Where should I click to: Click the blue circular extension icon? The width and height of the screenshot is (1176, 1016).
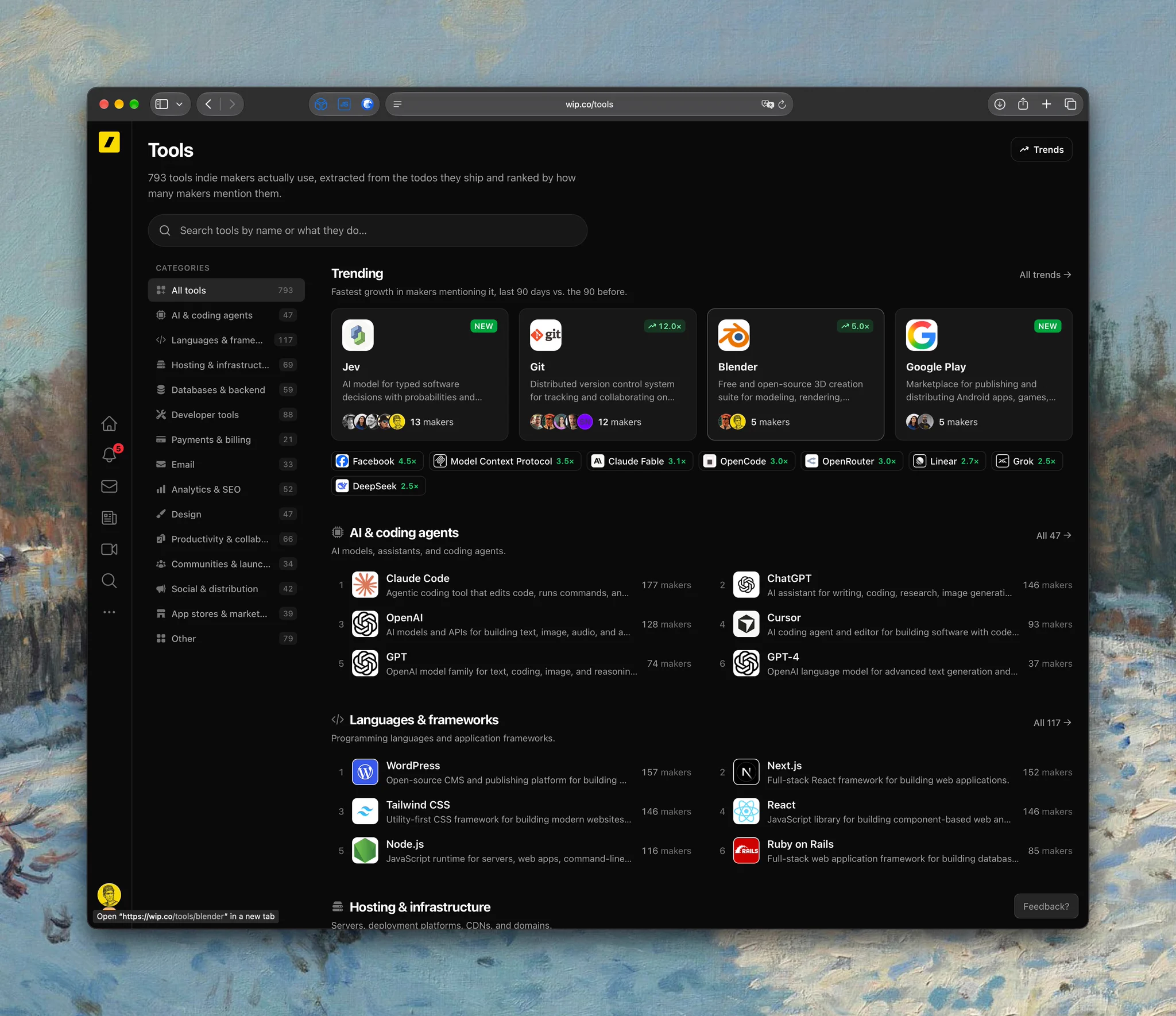tap(367, 104)
